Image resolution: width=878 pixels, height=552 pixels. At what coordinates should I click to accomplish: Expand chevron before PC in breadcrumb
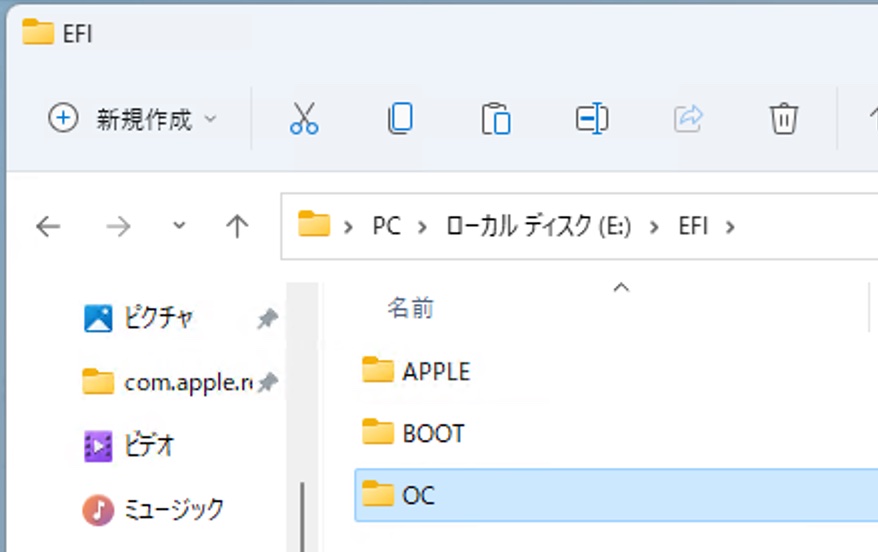pos(348,227)
